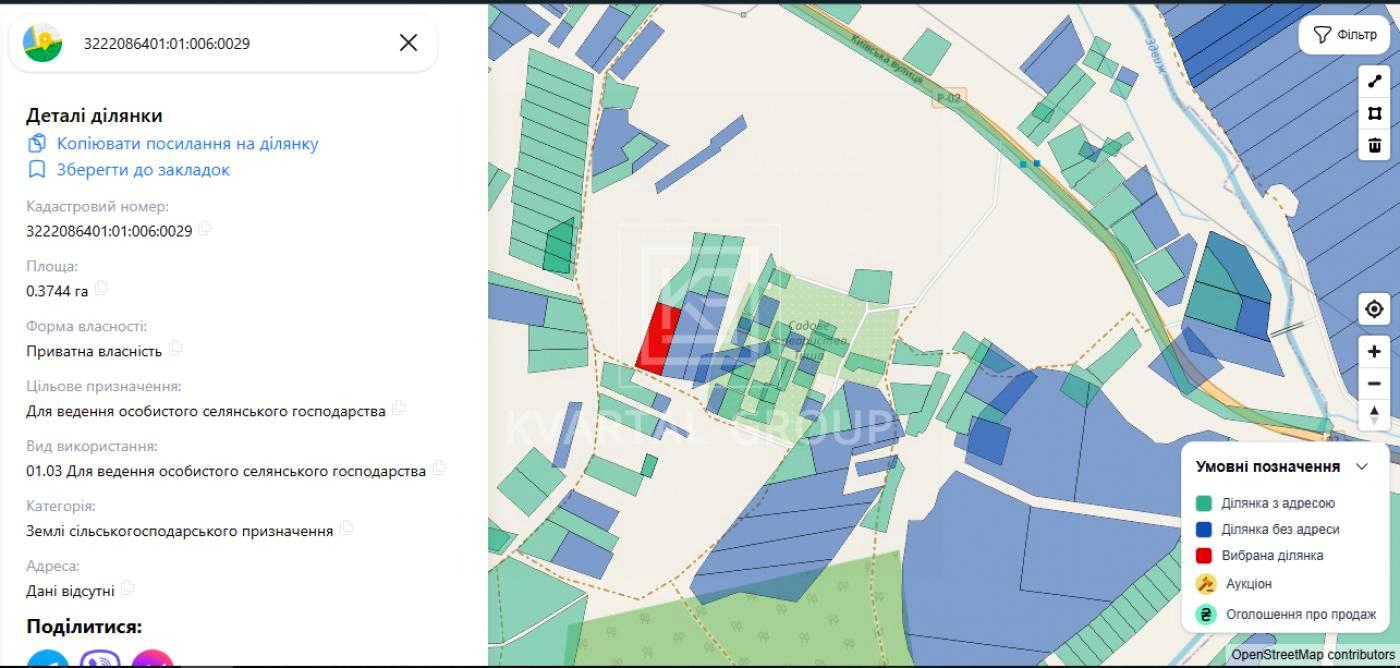Screen dimensions: 1400x668
Task: Center map on my location
Action: [x=1374, y=310]
